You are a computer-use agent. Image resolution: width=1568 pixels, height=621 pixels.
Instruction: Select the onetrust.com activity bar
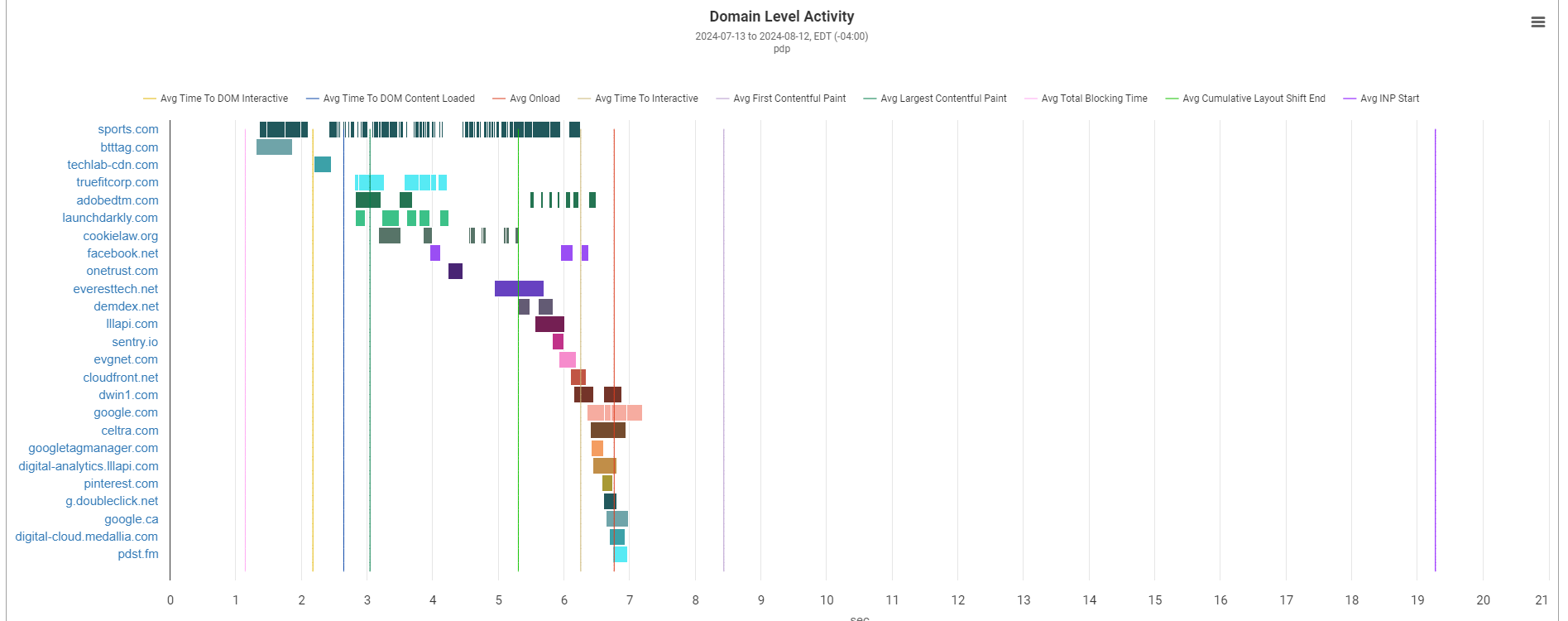point(455,271)
